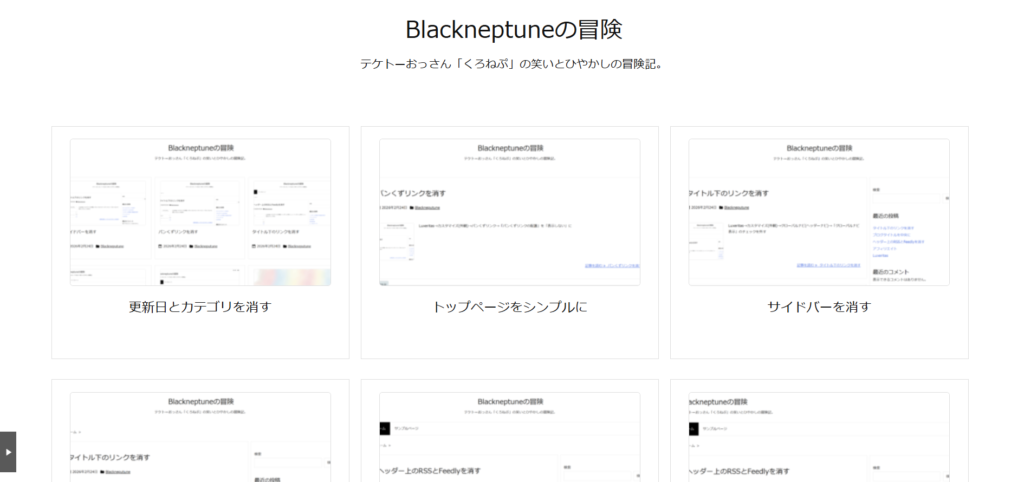Click blank card area below 更新日とカテゴリを消す title

pos(200,338)
